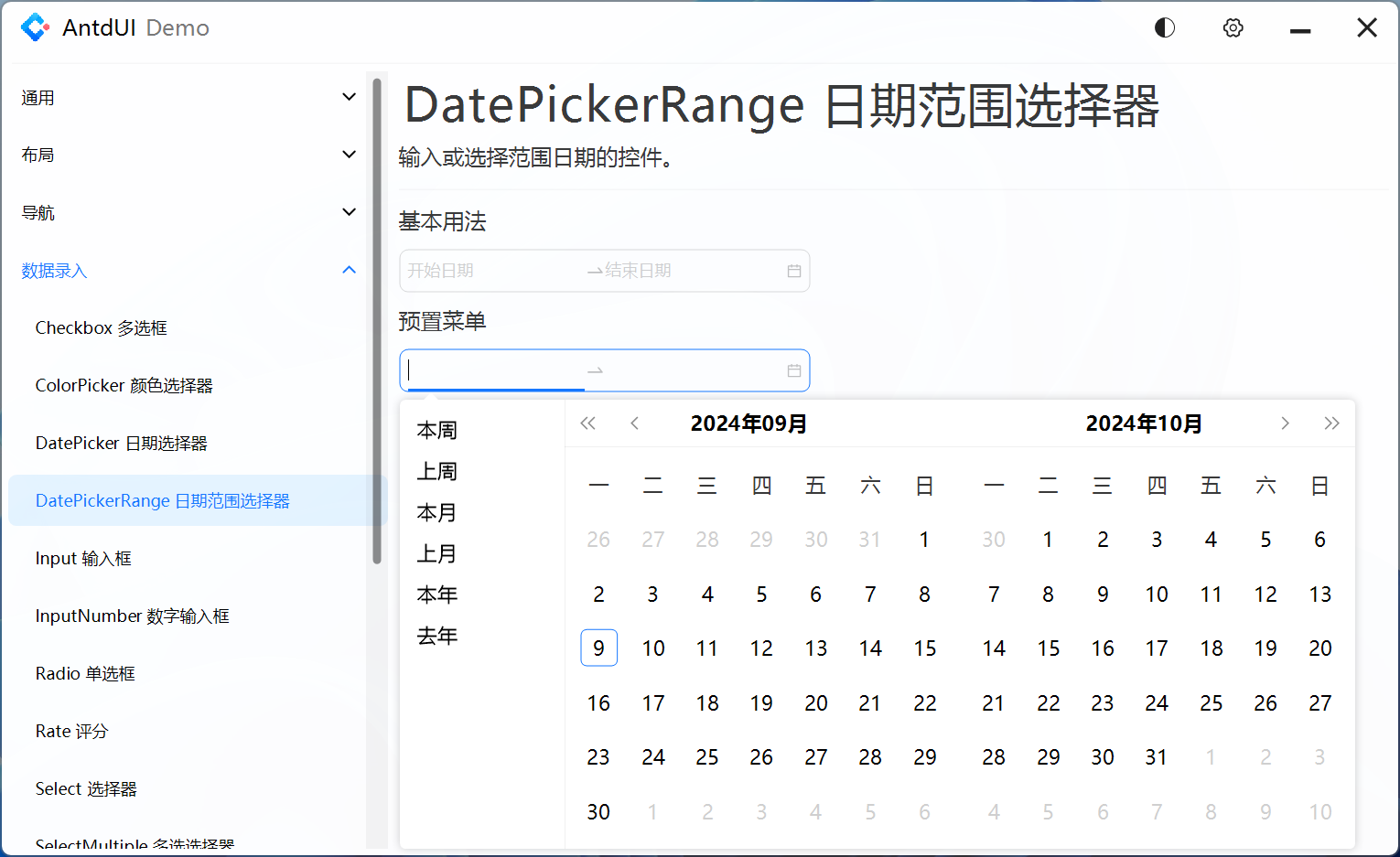Go to next month with the right arrow
This screenshot has width=1400, height=857.
point(1286,423)
